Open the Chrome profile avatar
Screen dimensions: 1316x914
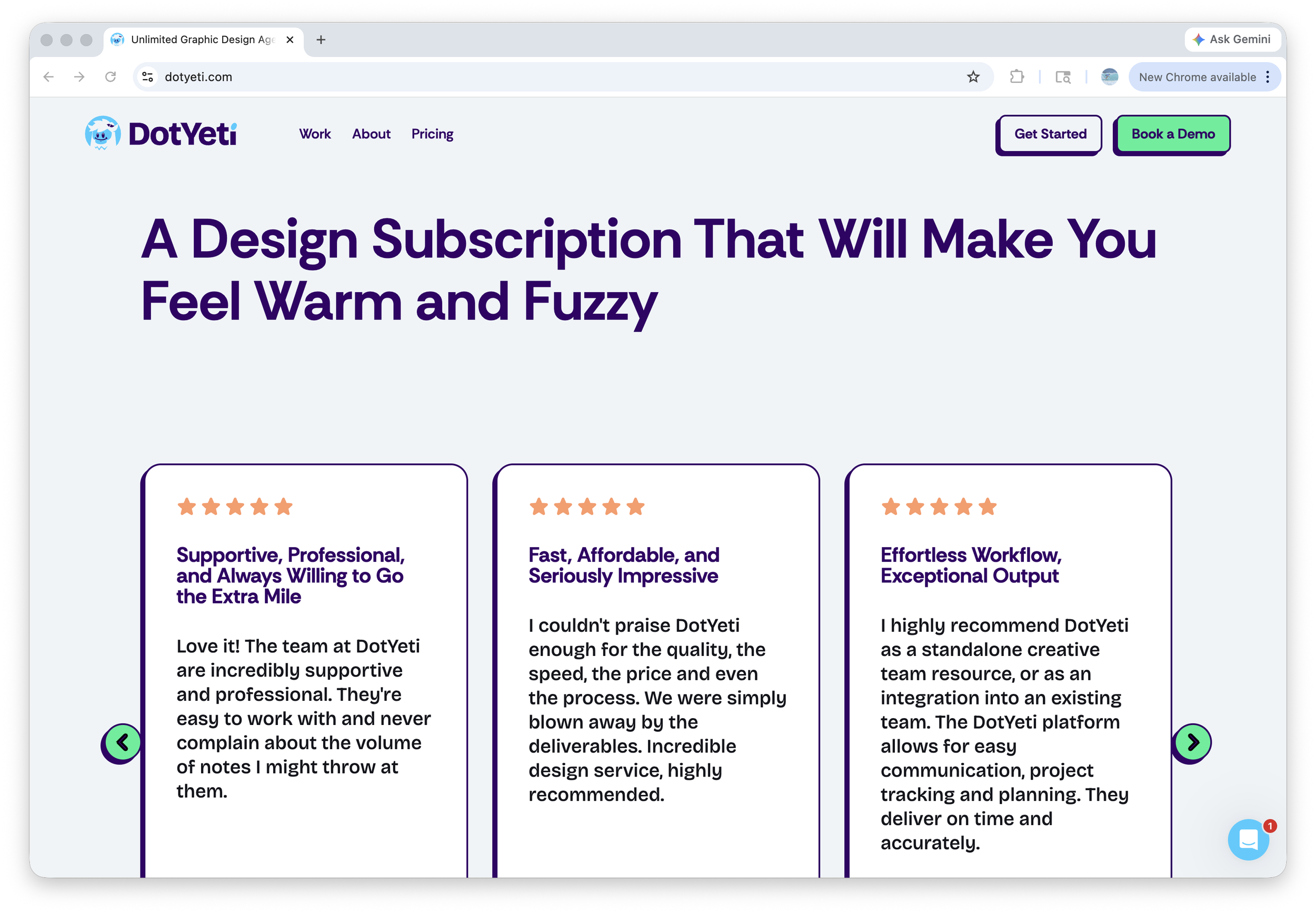click(x=1109, y=77)
